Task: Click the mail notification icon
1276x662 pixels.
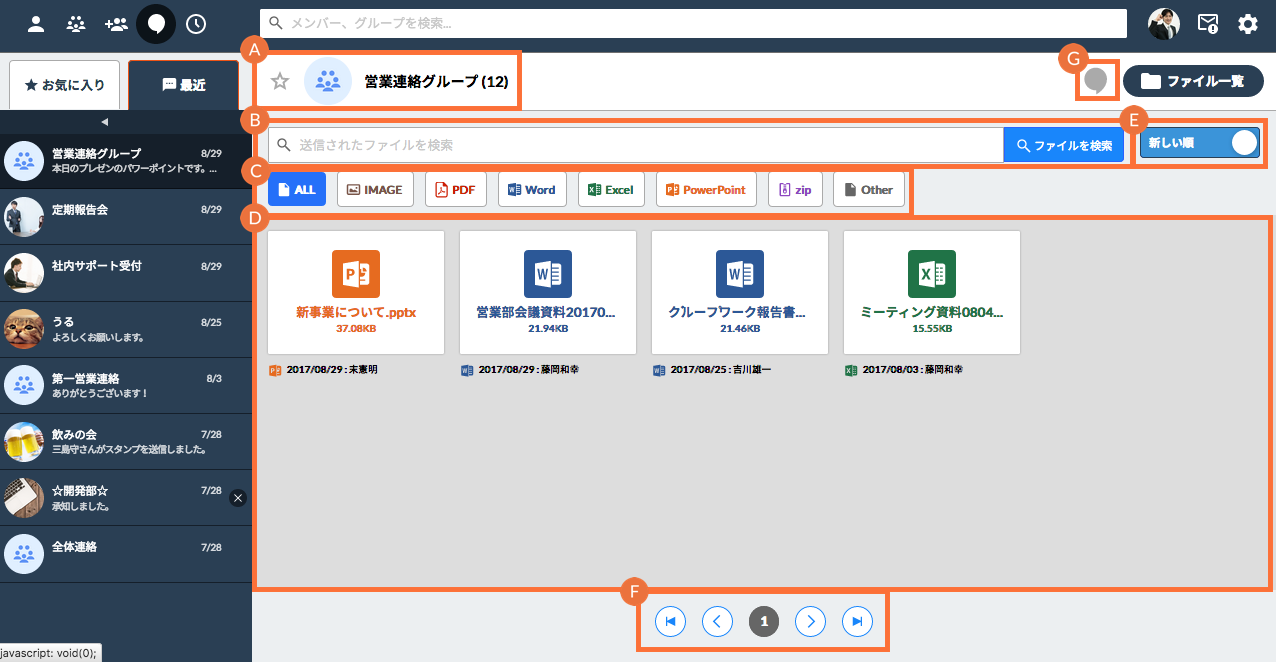Action: 1208,24
